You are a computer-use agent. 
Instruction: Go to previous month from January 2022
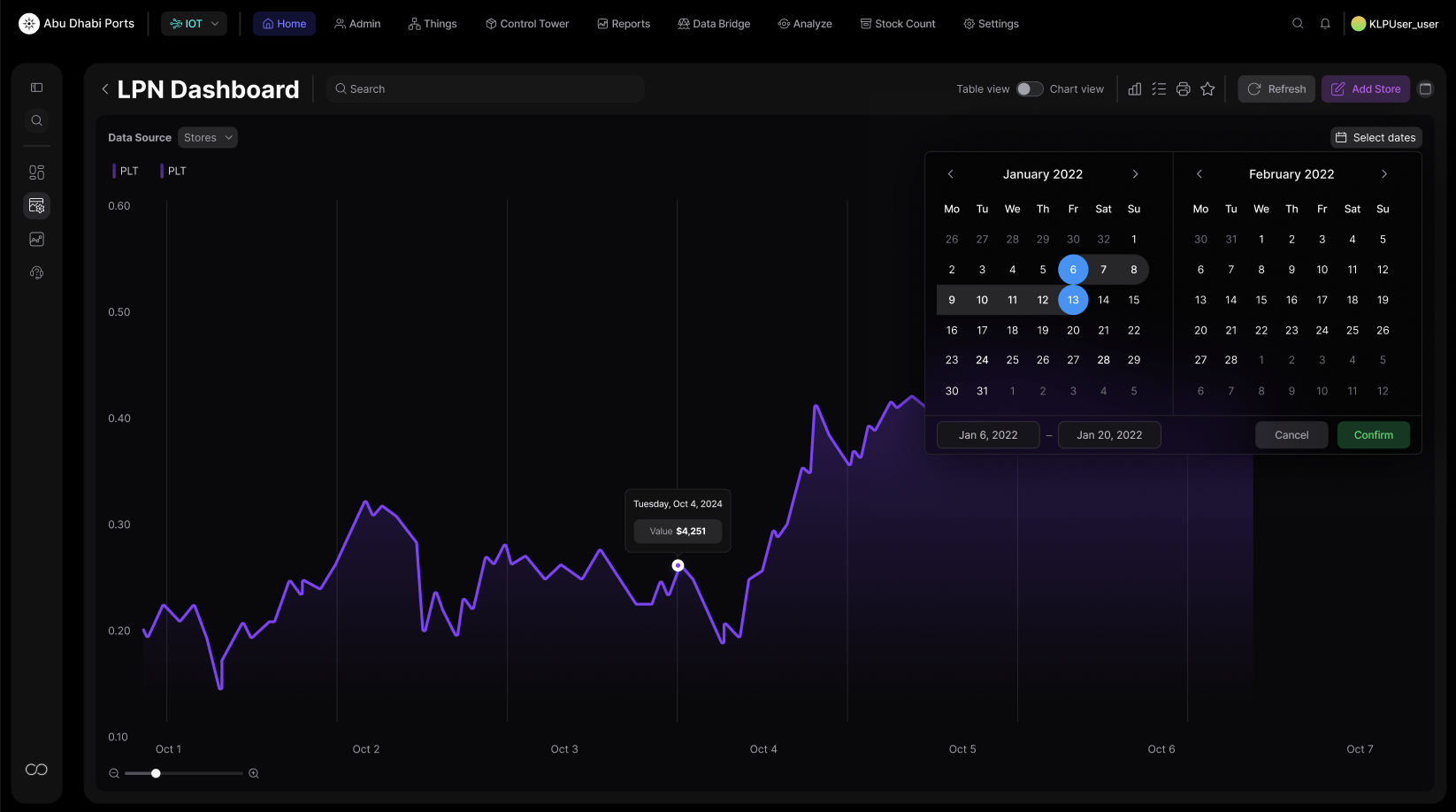pyautogui.click(x=951, y=174)
